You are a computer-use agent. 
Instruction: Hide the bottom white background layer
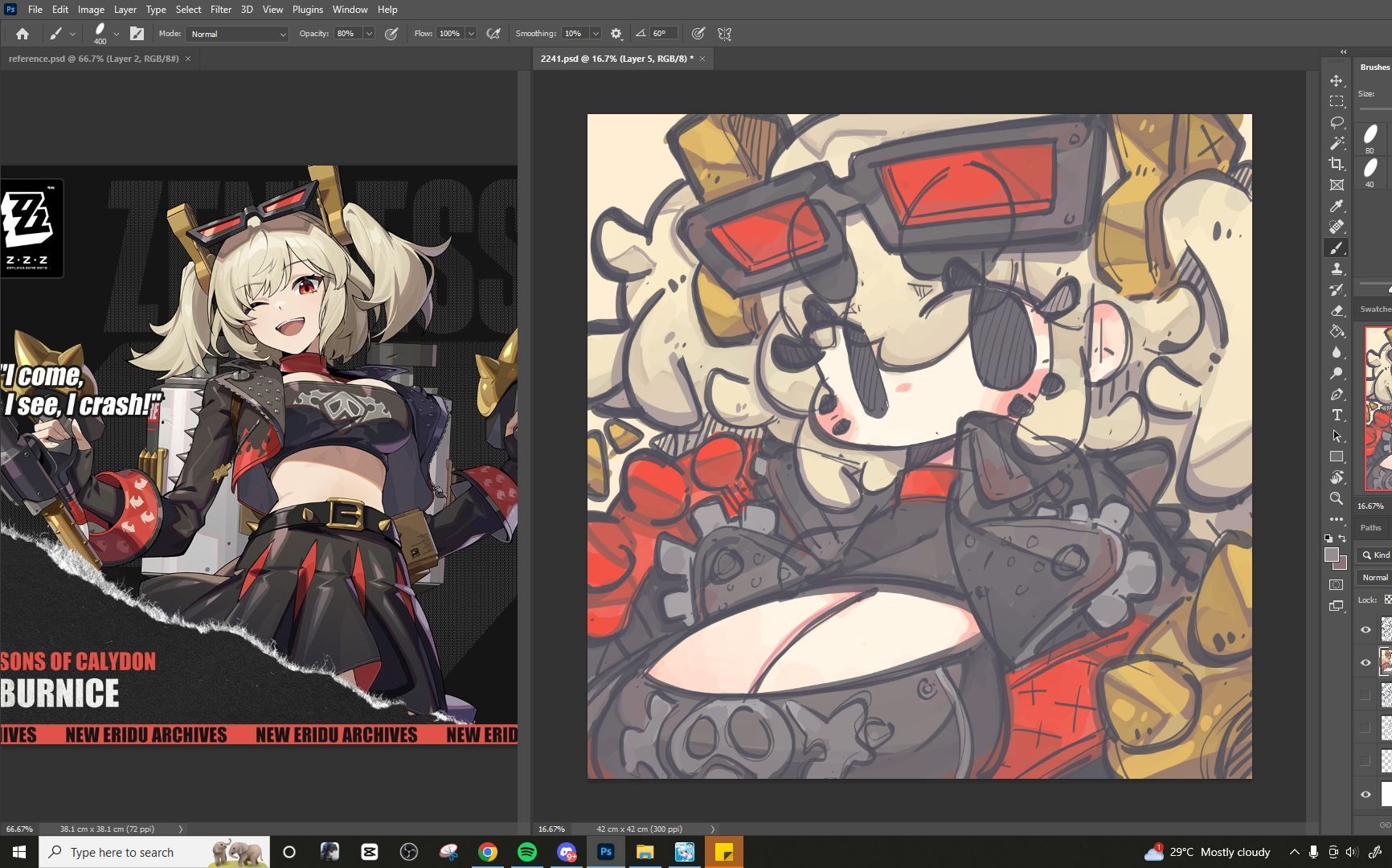point(1365,794)
